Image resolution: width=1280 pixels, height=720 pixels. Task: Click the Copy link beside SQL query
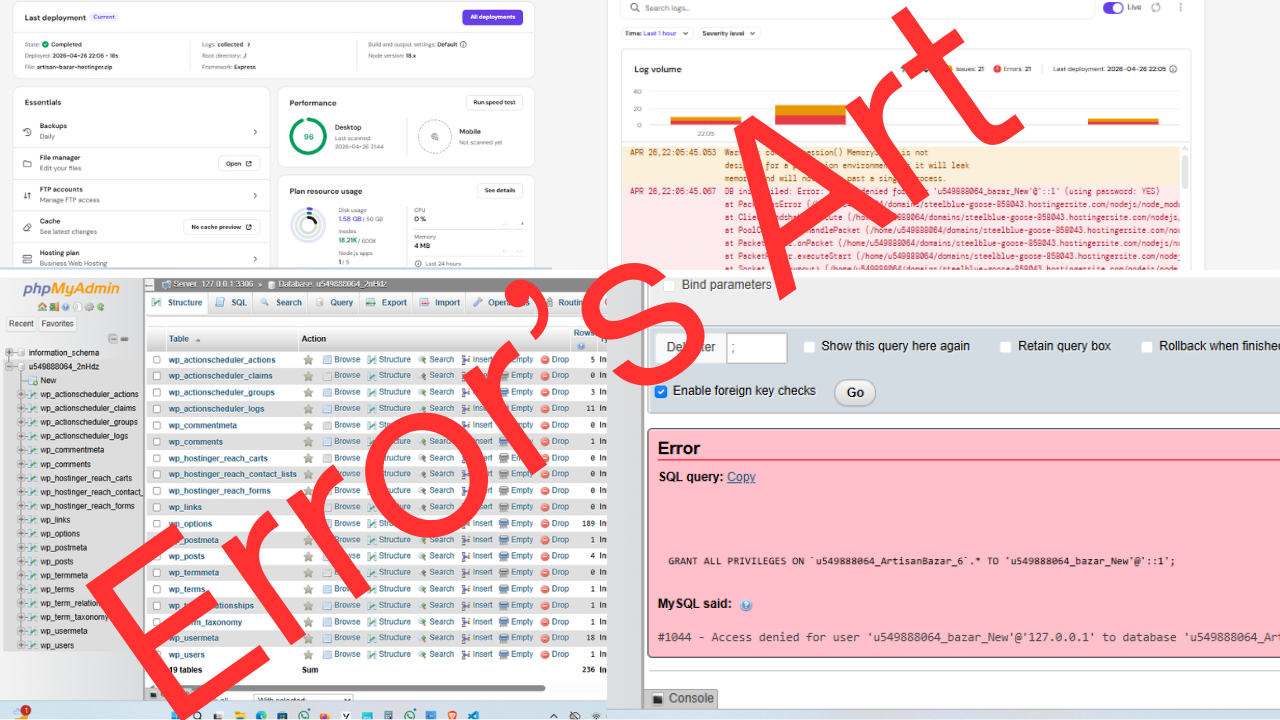tap(741, 477)
